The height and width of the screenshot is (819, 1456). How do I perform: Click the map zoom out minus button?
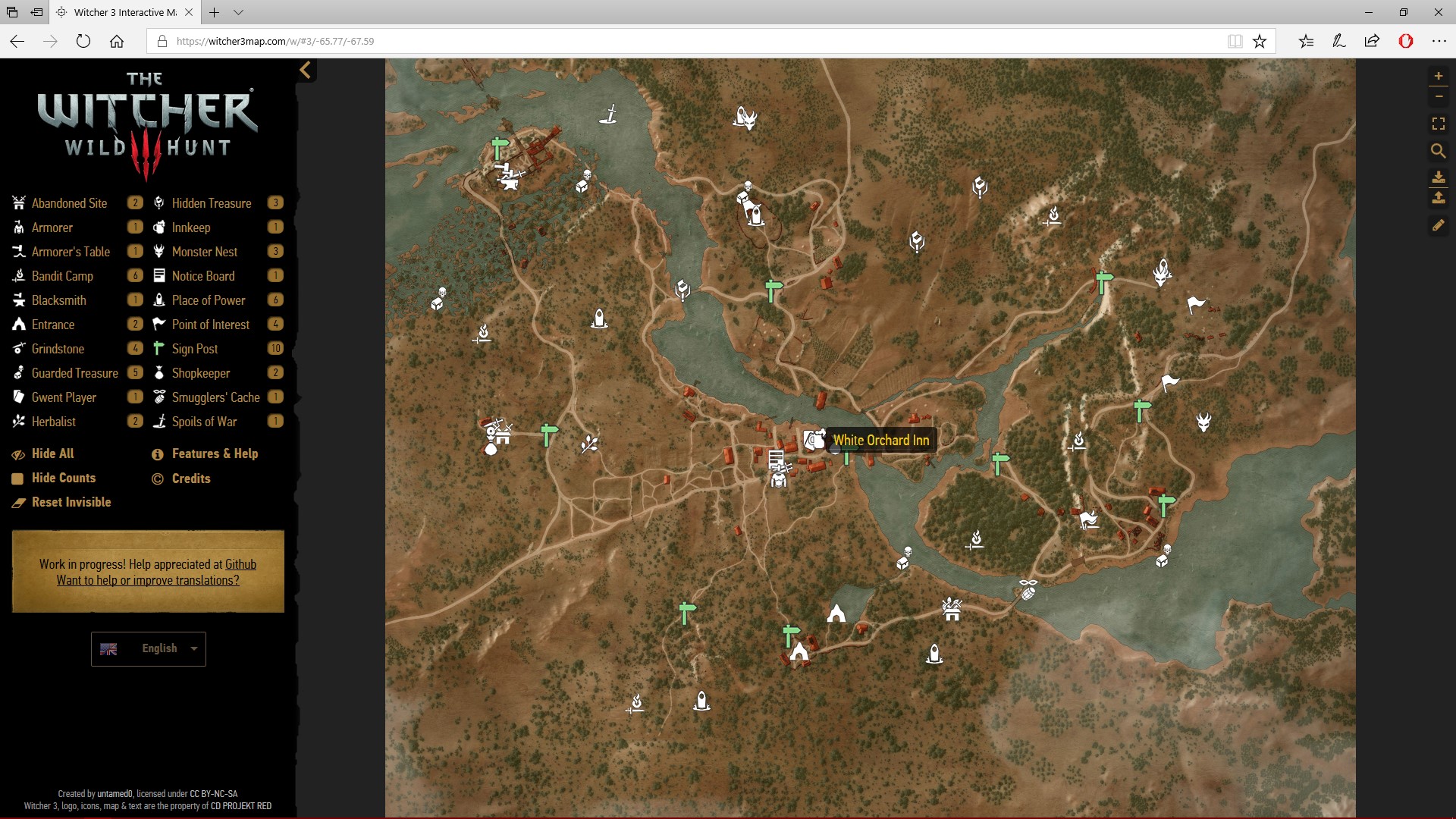click(1438, 97)
